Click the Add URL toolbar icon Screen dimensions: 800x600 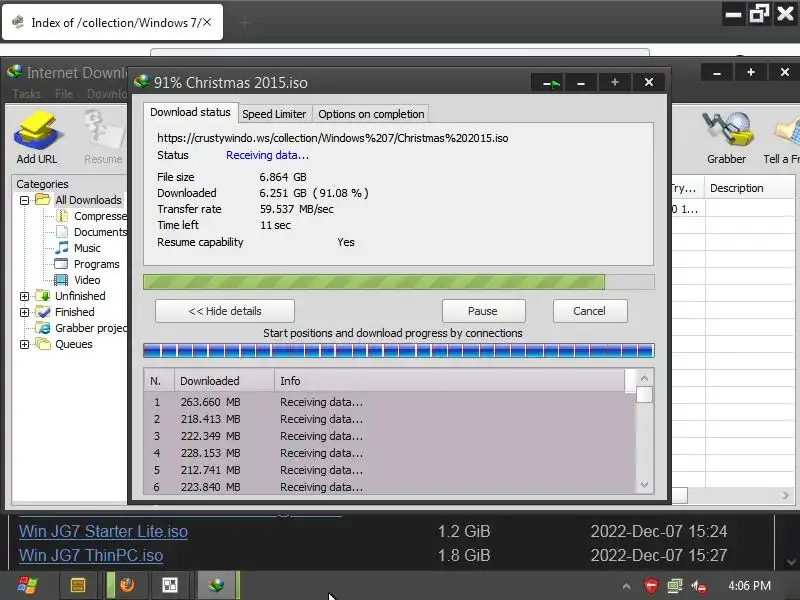(x=37, y=131)
